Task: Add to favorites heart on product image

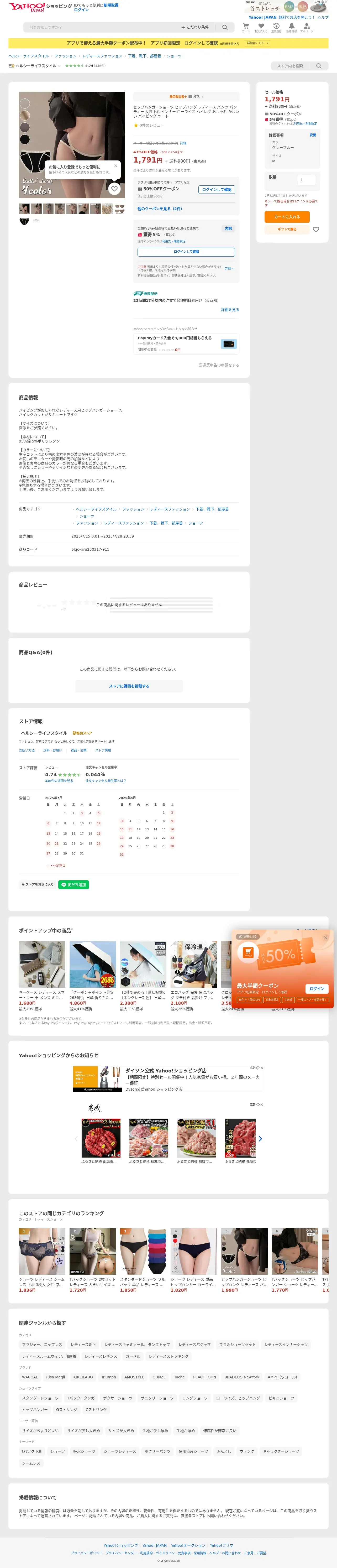Action: tap(114, 189)
